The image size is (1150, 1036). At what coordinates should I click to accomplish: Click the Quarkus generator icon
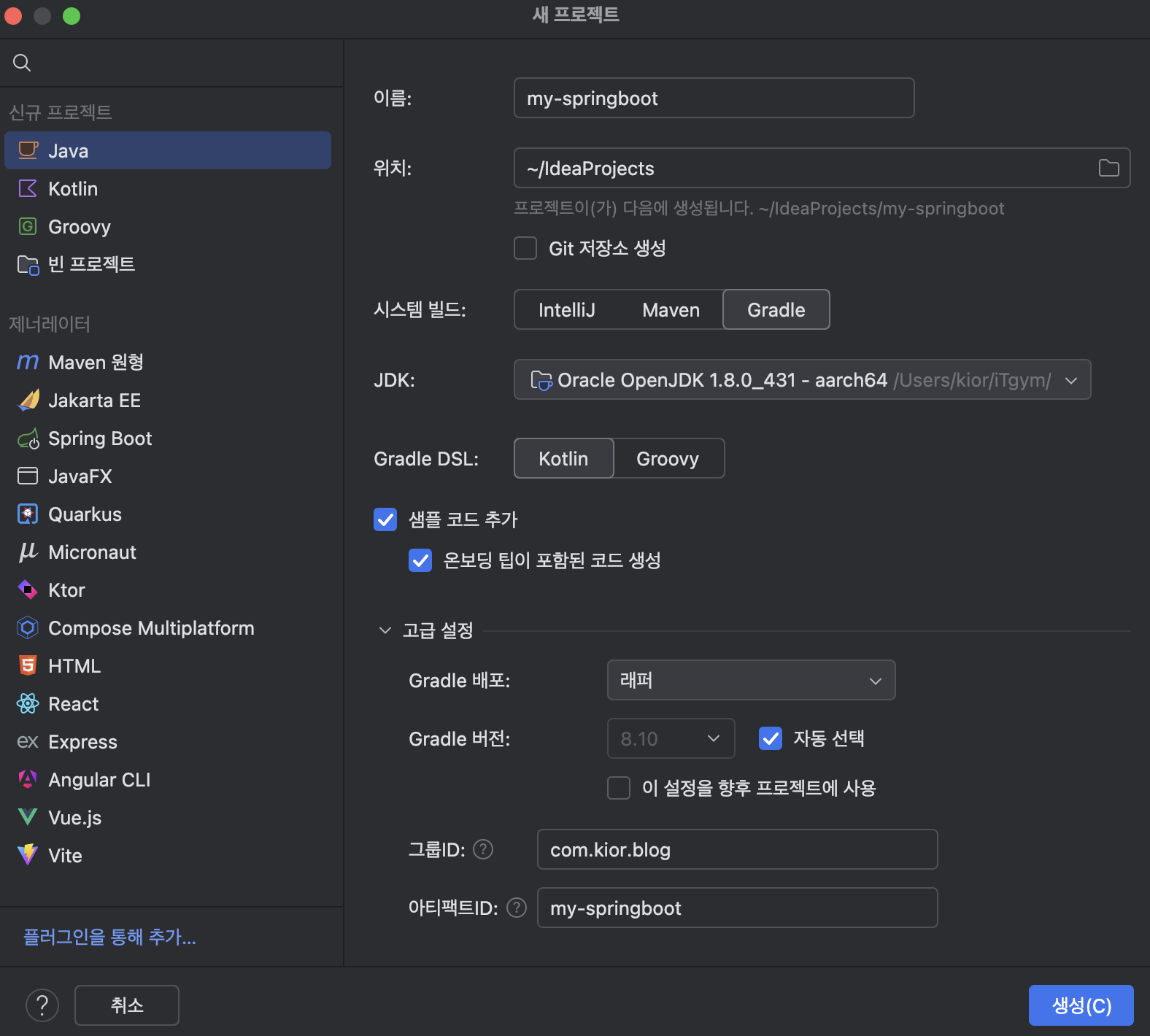click(28, 514)
